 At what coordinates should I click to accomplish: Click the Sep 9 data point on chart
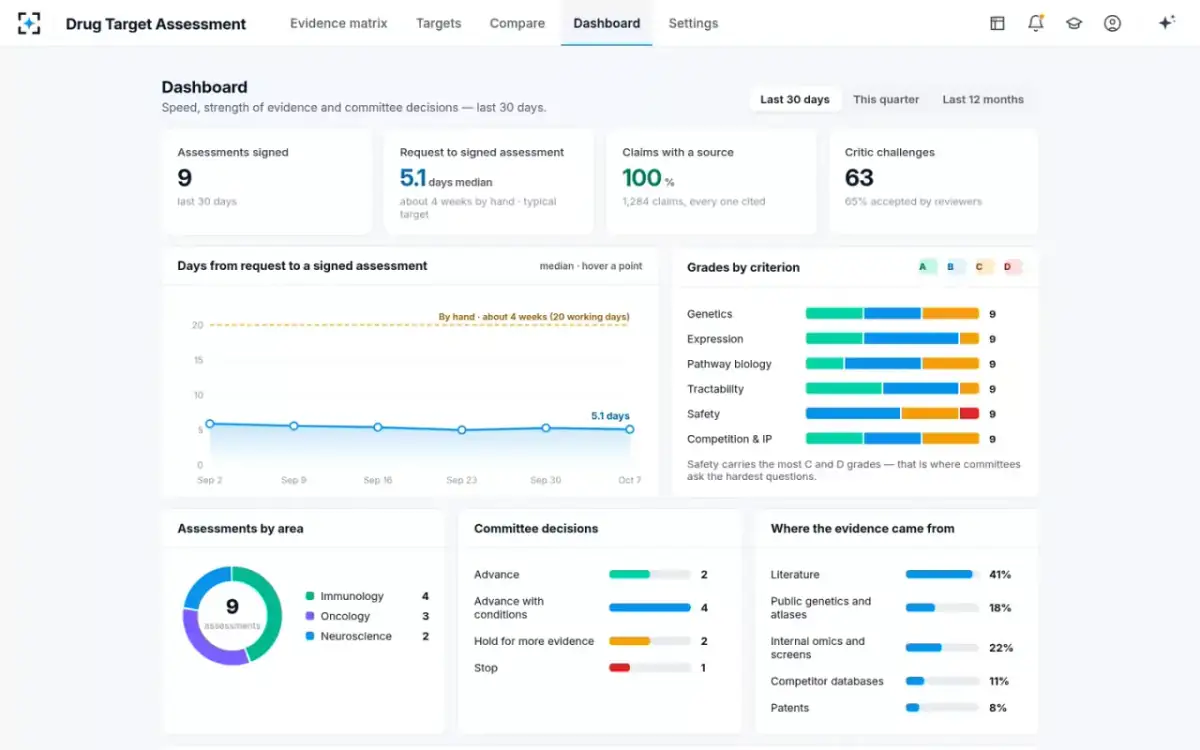tap(294, 426)
